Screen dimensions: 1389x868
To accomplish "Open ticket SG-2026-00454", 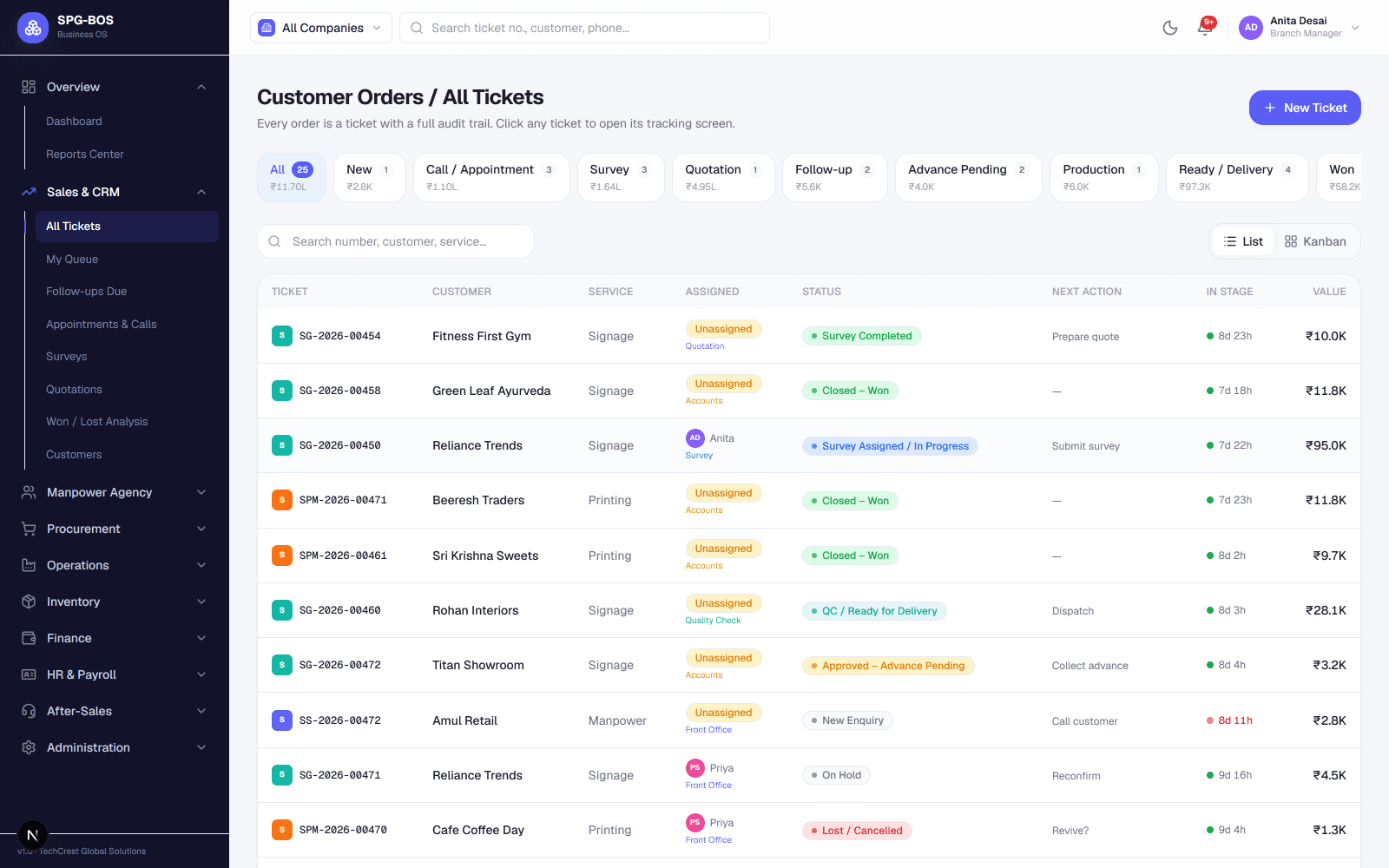I will coord(340,336).
